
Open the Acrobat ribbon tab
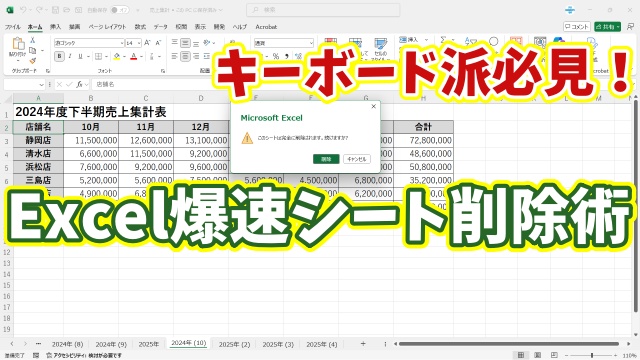click(266, 27)
